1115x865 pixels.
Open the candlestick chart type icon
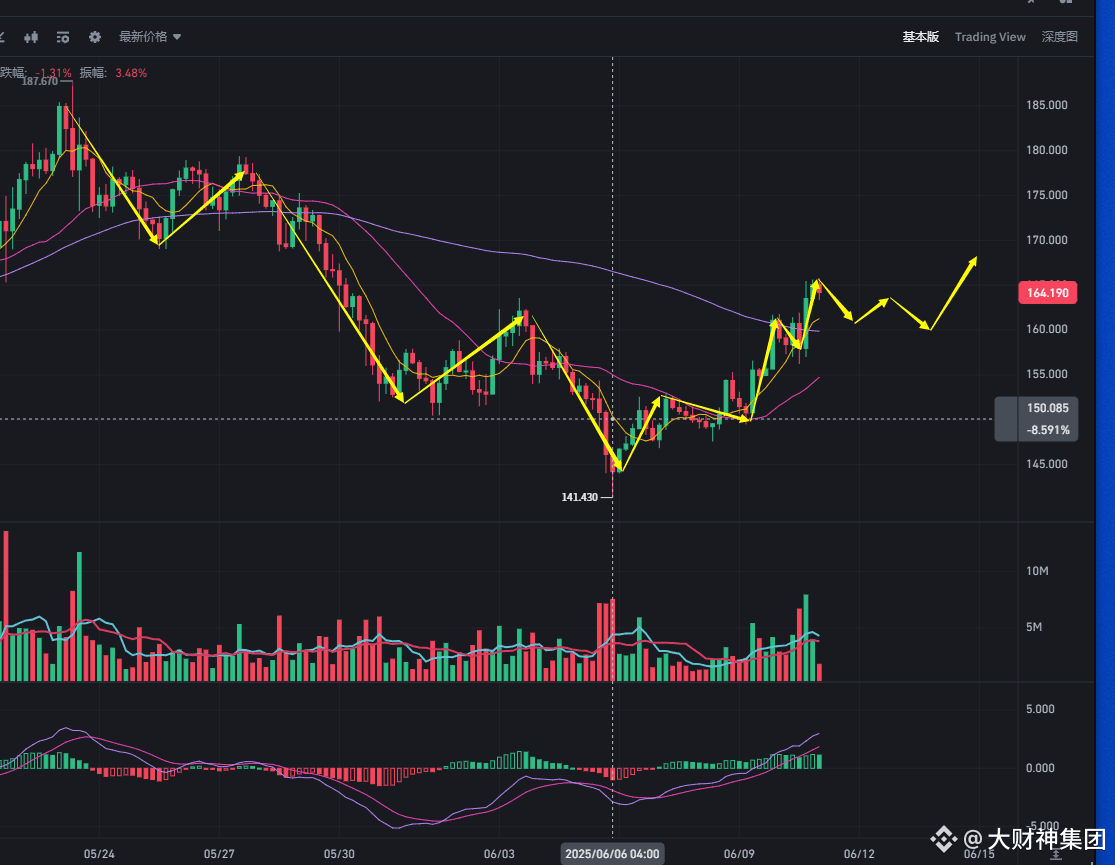[x=31, y=37]
